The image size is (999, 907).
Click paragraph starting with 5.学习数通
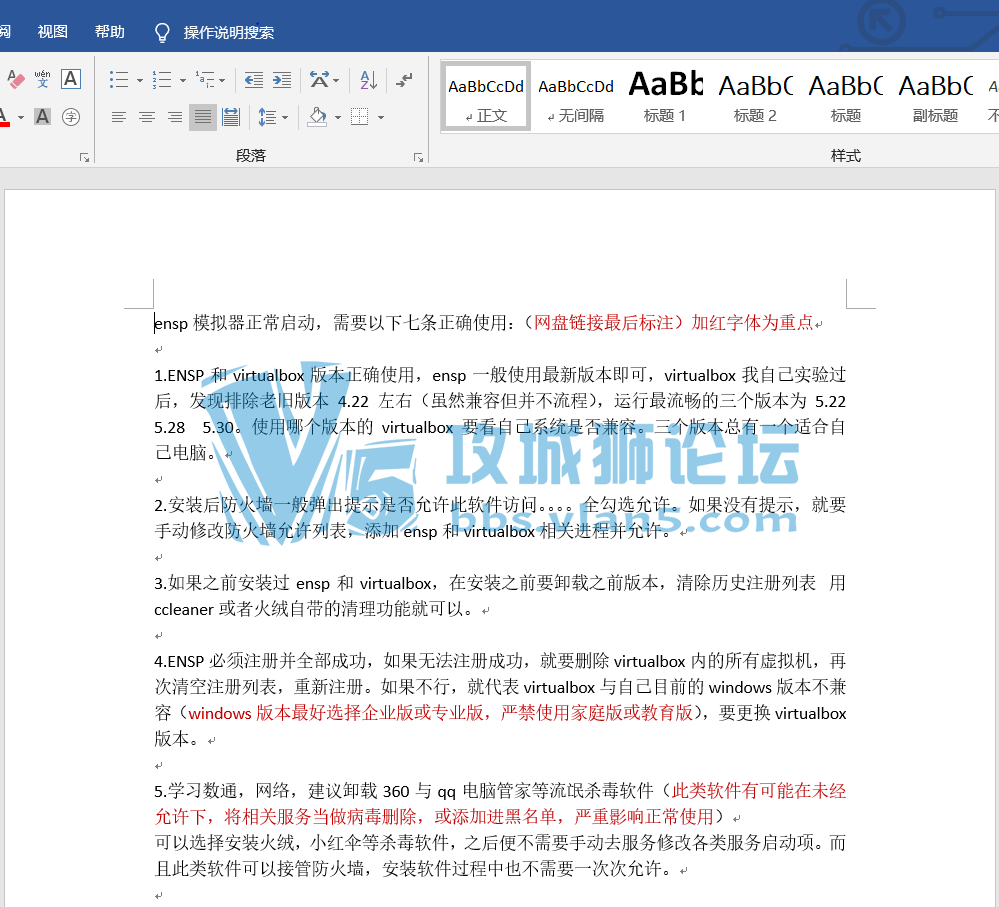tap(500, 803)
